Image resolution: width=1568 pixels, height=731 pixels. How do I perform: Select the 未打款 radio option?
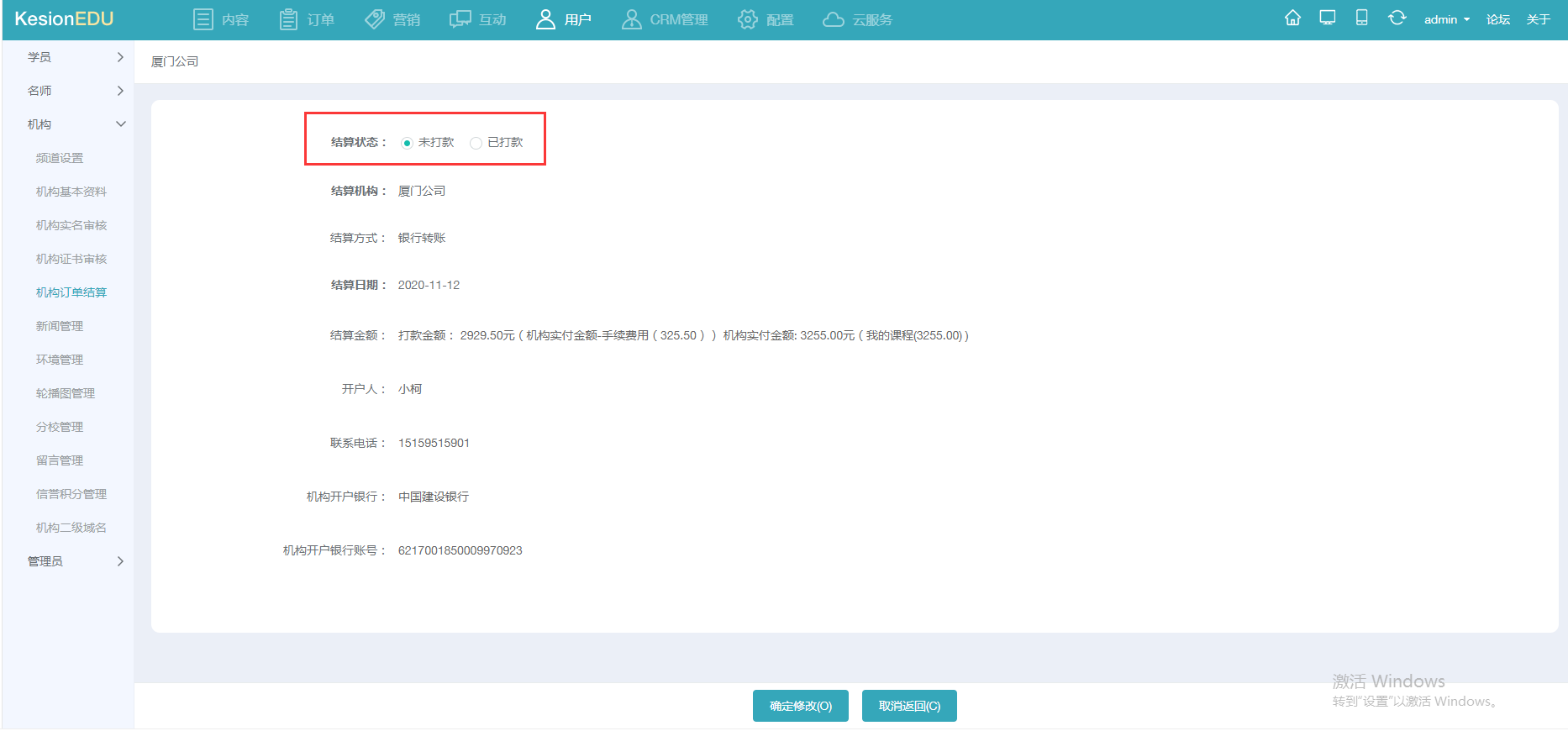click(x=408, y=143)
